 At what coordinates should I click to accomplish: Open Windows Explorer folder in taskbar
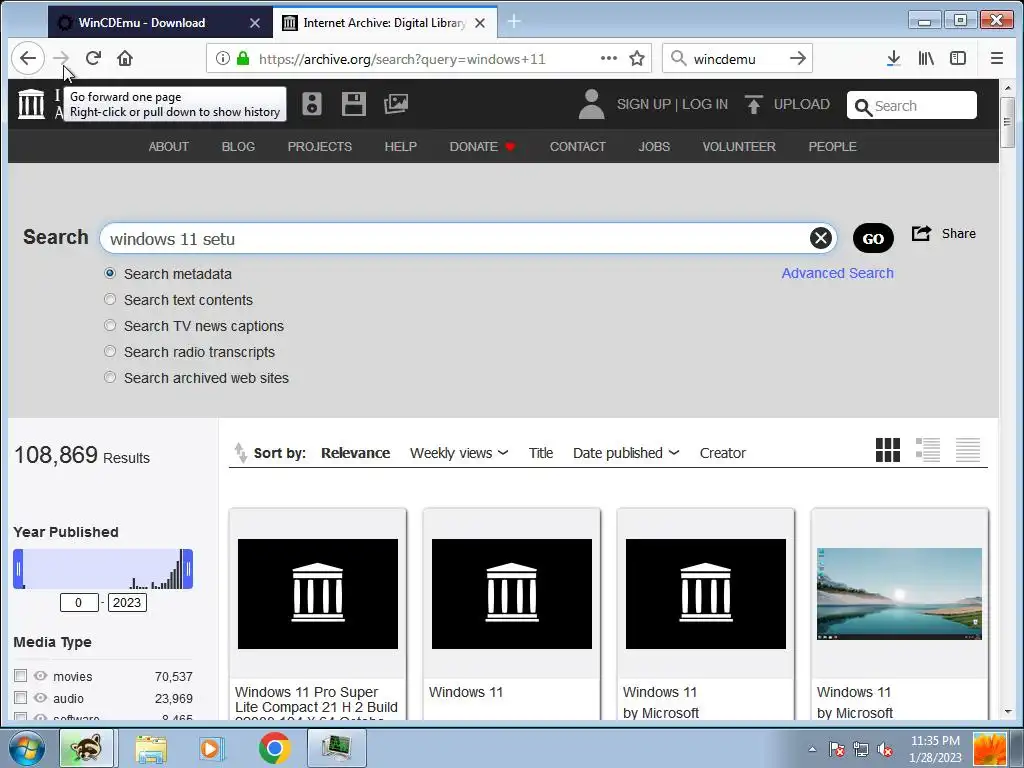coord(151,748)
